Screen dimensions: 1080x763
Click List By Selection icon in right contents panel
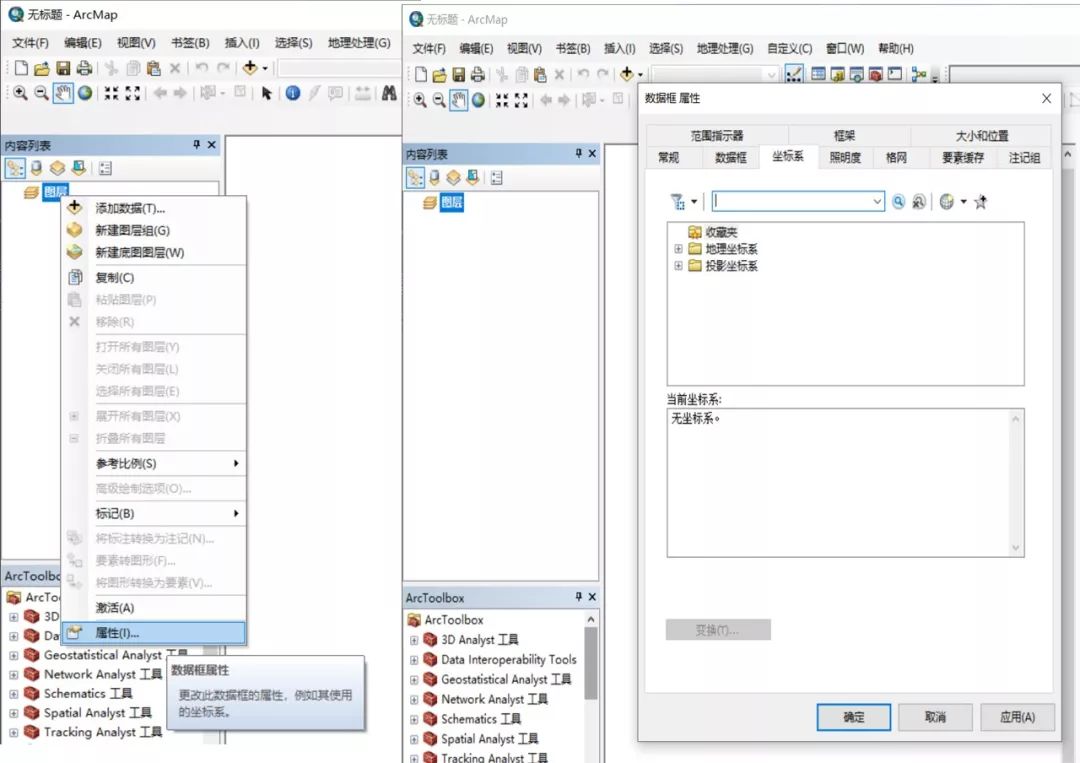[x=472, y=178]
